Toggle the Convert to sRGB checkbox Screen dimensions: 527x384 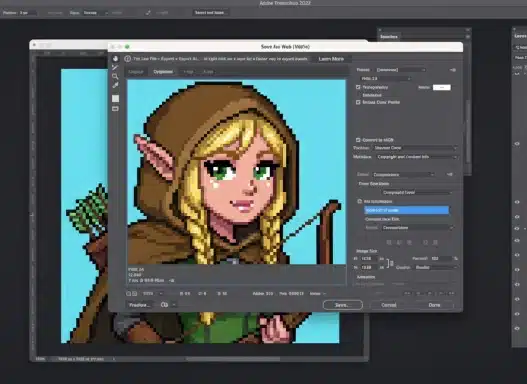358,140
